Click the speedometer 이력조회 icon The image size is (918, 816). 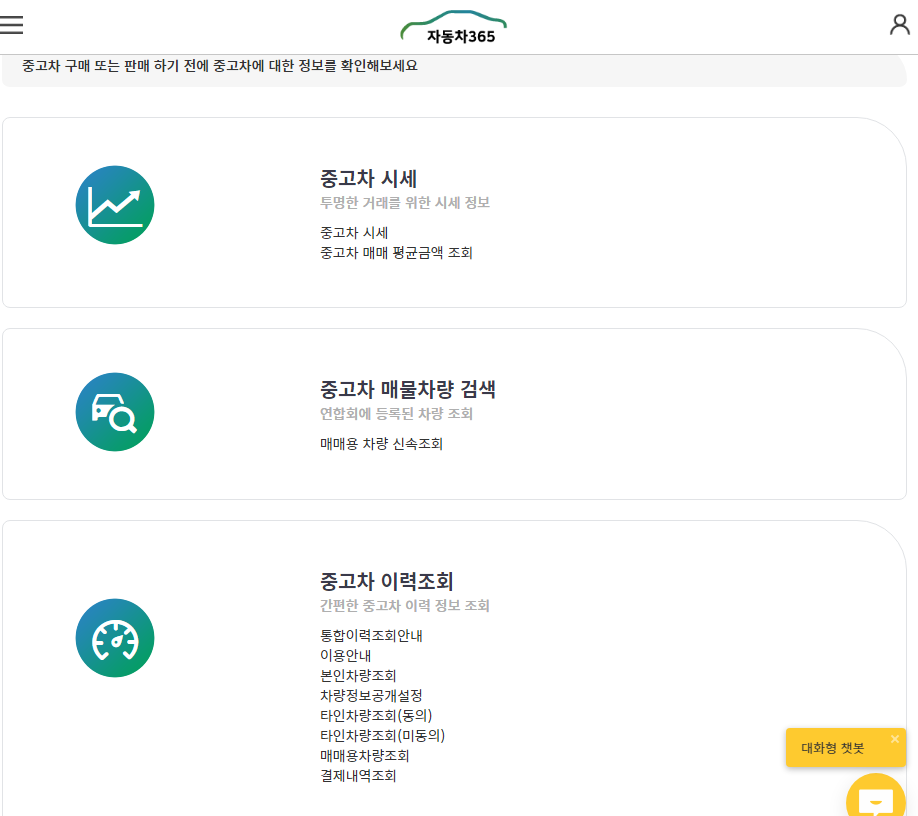pyautogui.click(x=115, y=638)
